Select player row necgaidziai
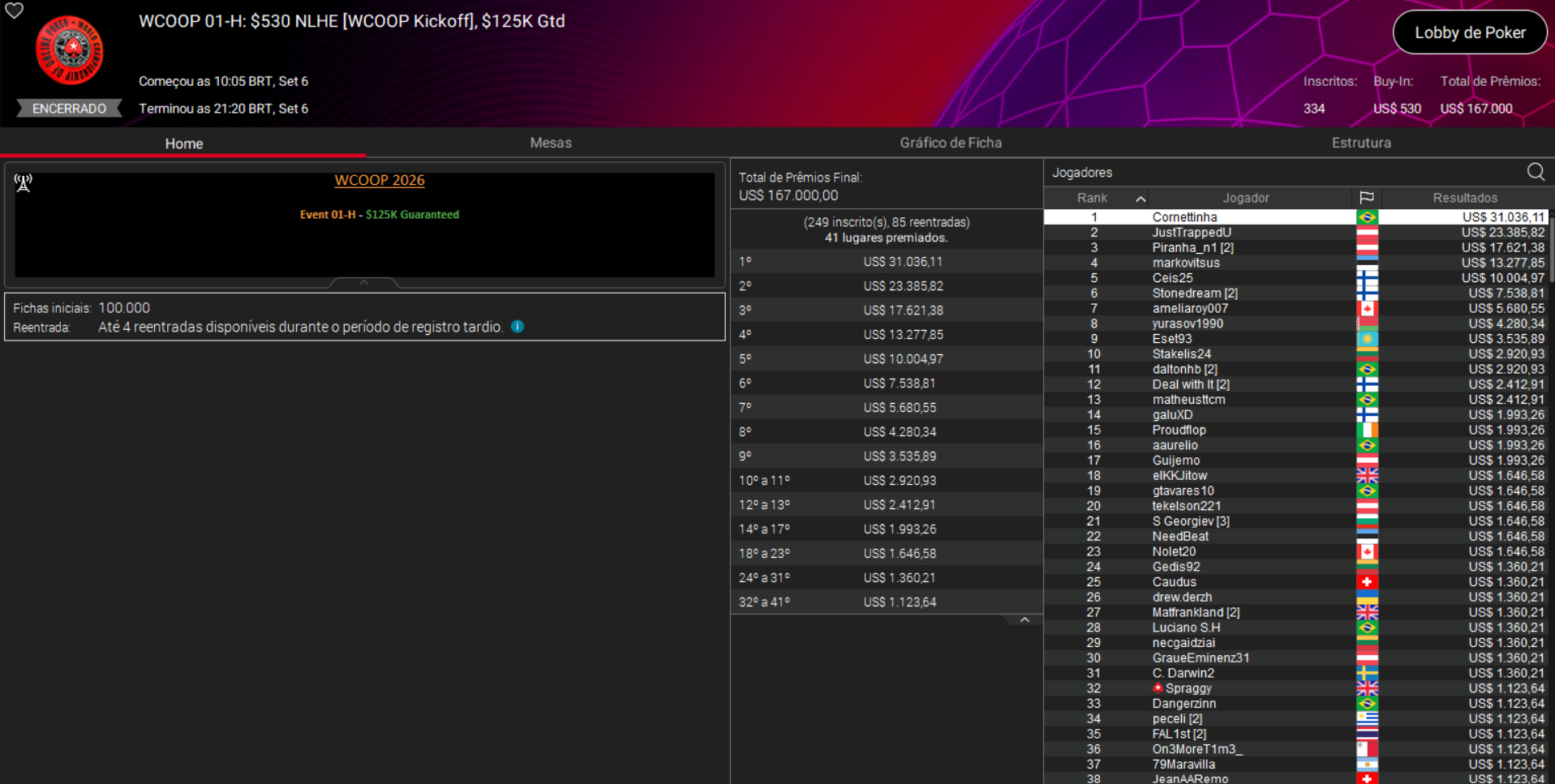Screen dimensions: 1555x784 [x=1296, y=643]
